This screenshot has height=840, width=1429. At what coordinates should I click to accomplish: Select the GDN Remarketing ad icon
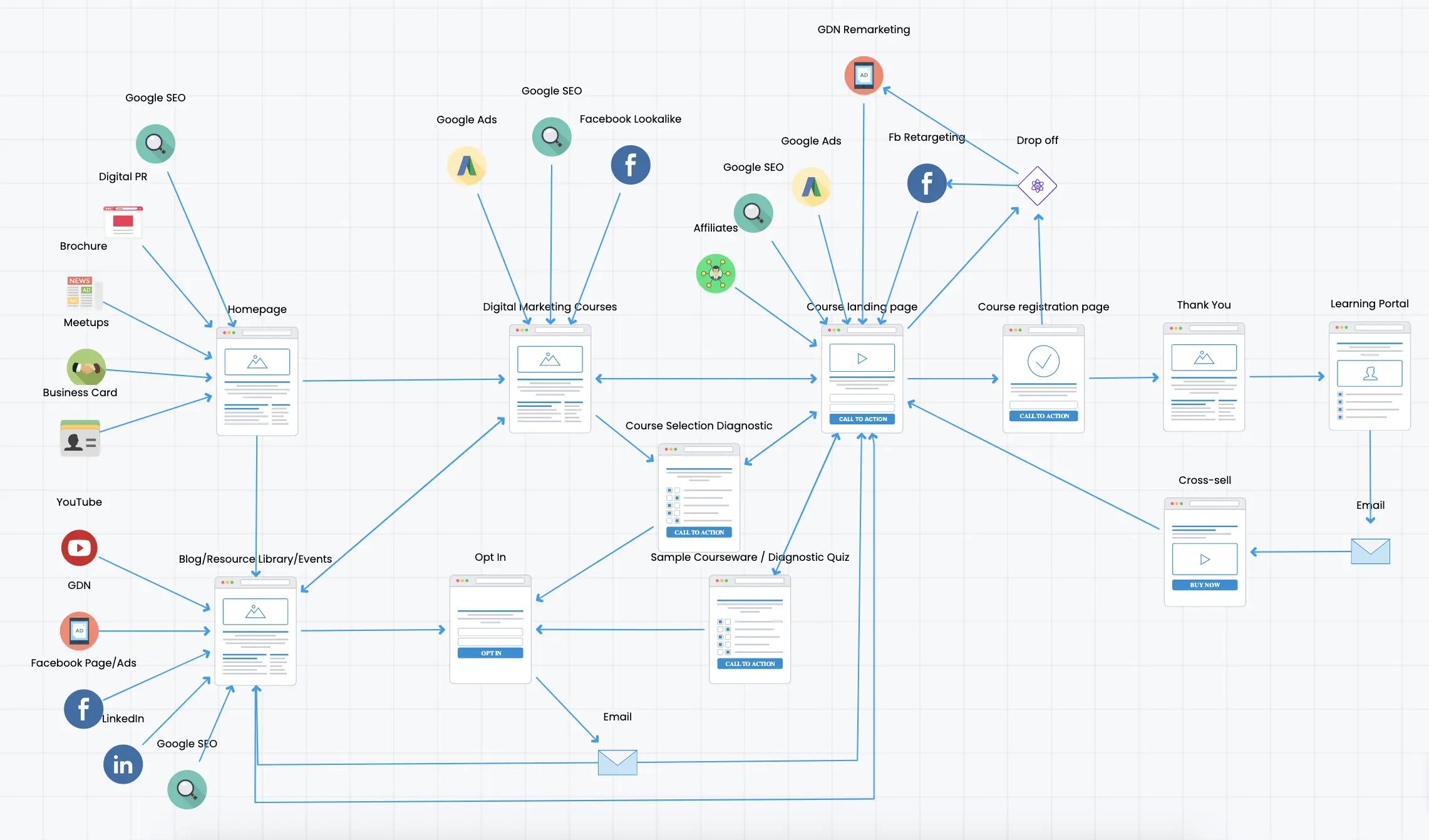point(864,75)
